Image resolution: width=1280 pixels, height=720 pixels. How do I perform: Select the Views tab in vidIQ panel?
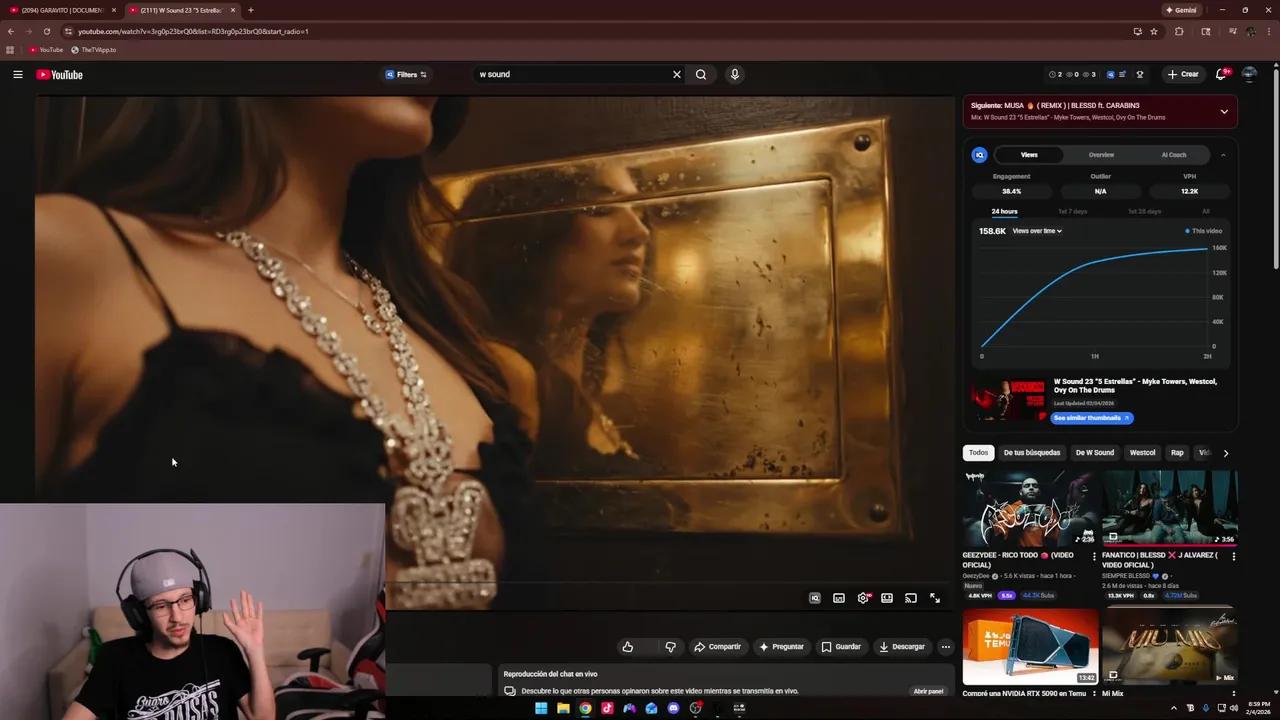click(1029, 155)
